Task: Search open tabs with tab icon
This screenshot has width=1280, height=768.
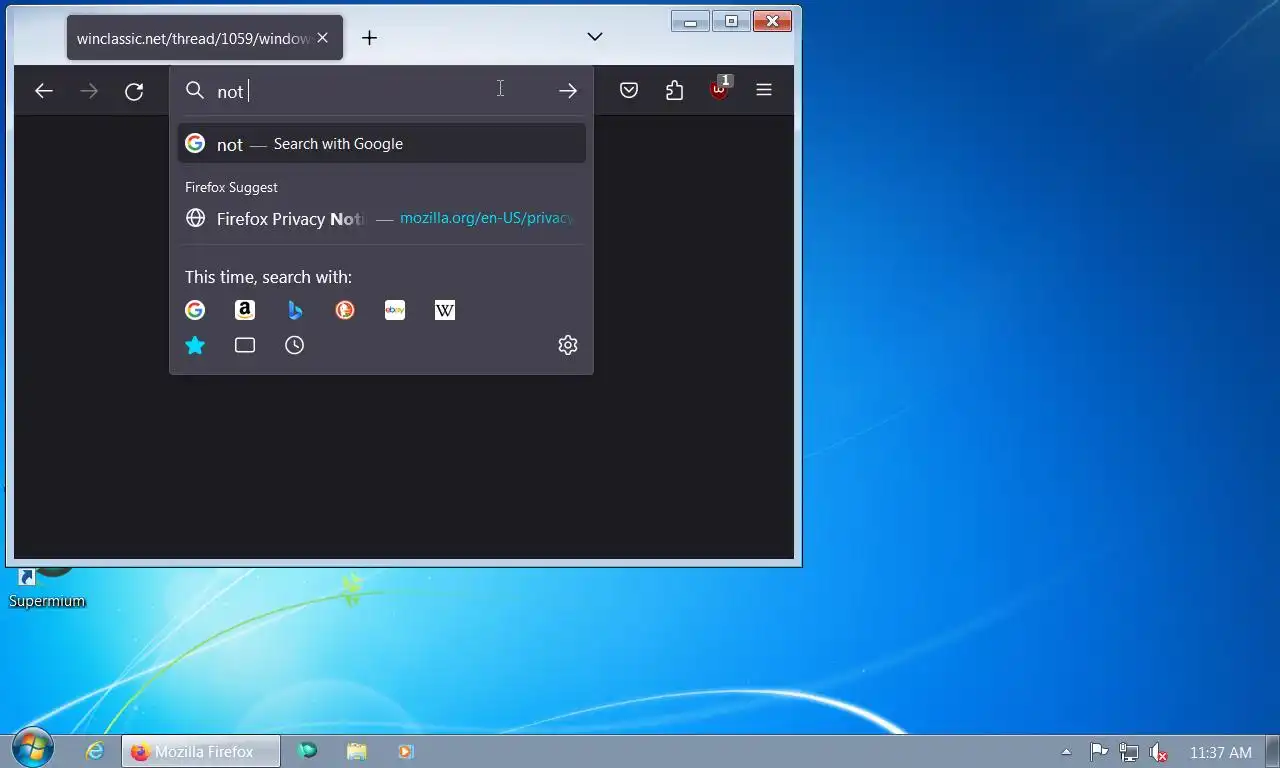Action: pos(245,345)
